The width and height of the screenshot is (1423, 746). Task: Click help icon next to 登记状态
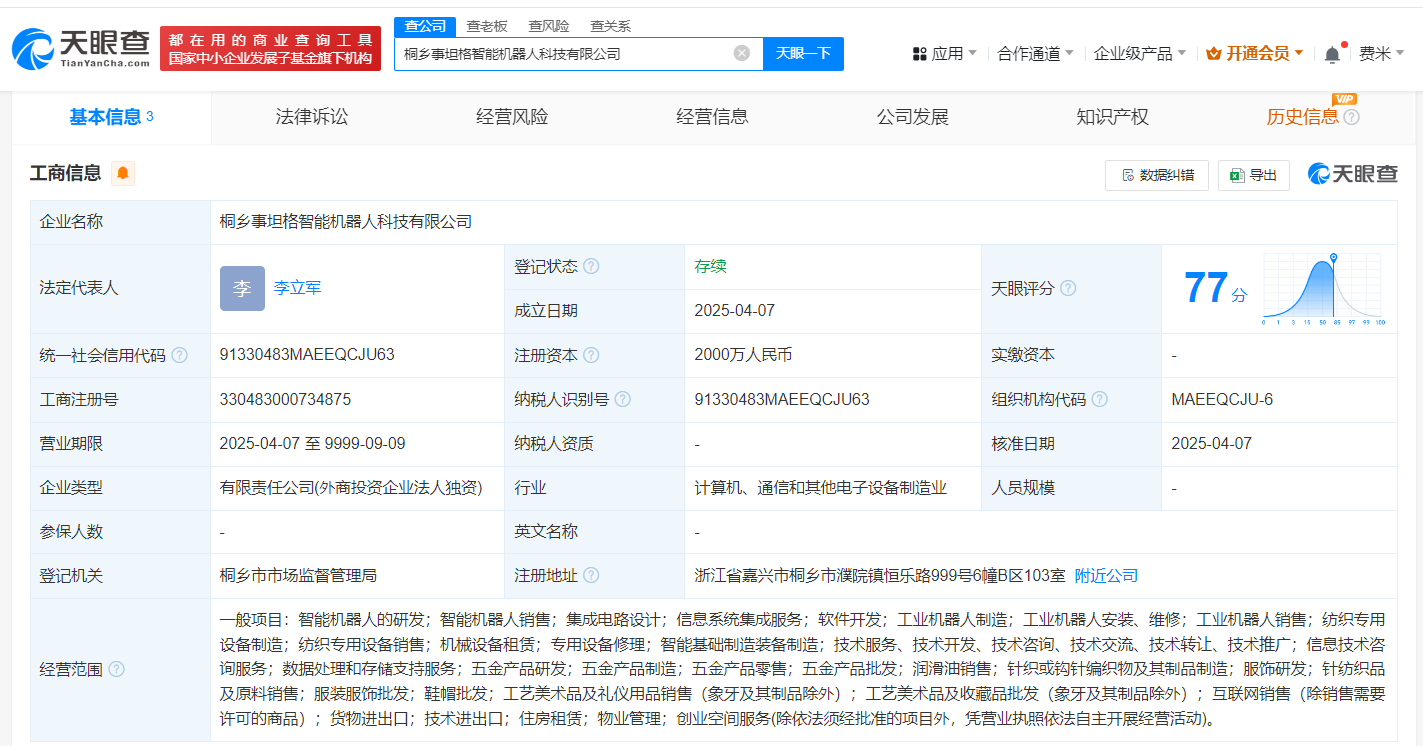point(591,267)
